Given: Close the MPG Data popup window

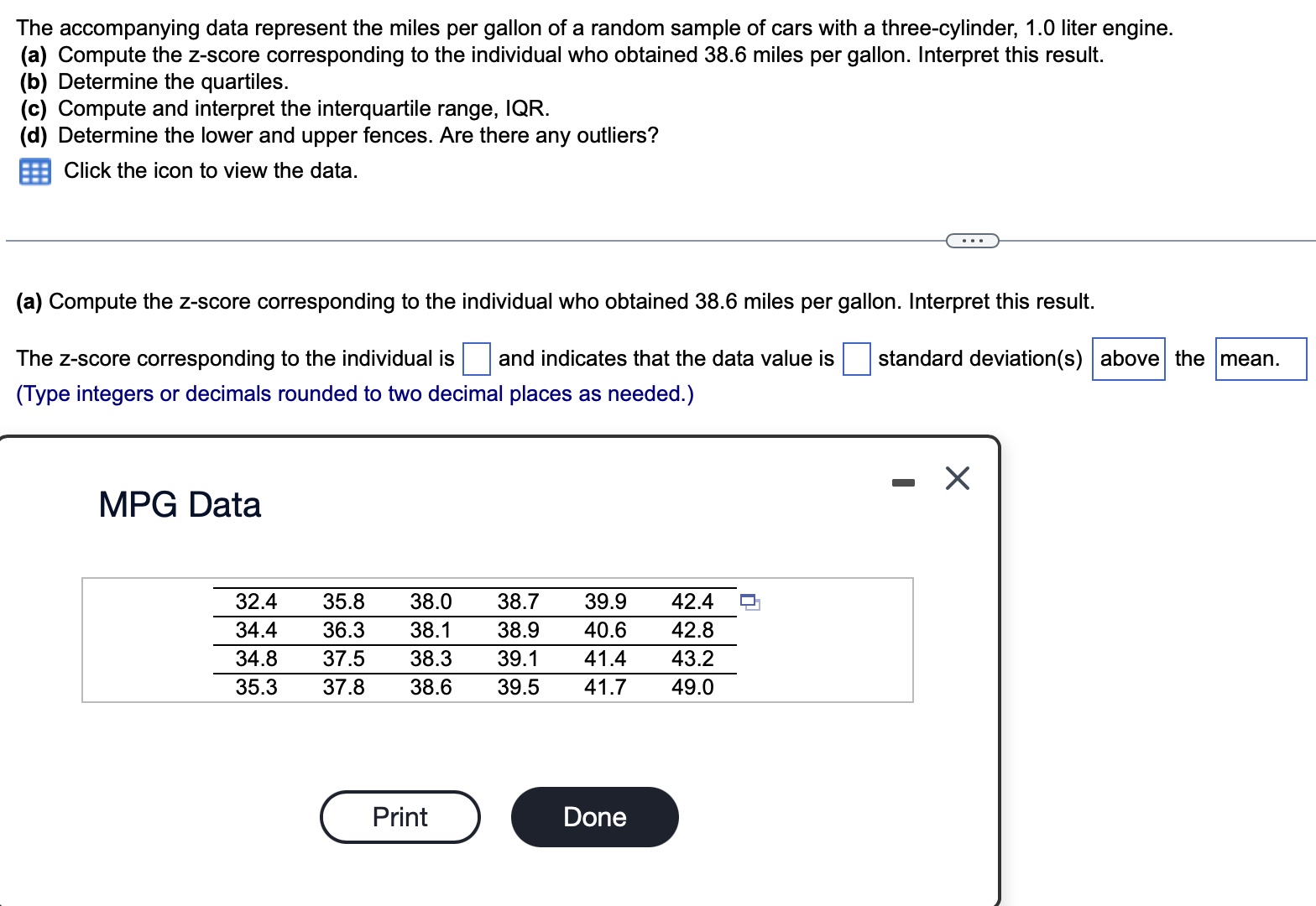Looking at the screenshot, I should tap(956, 478).
